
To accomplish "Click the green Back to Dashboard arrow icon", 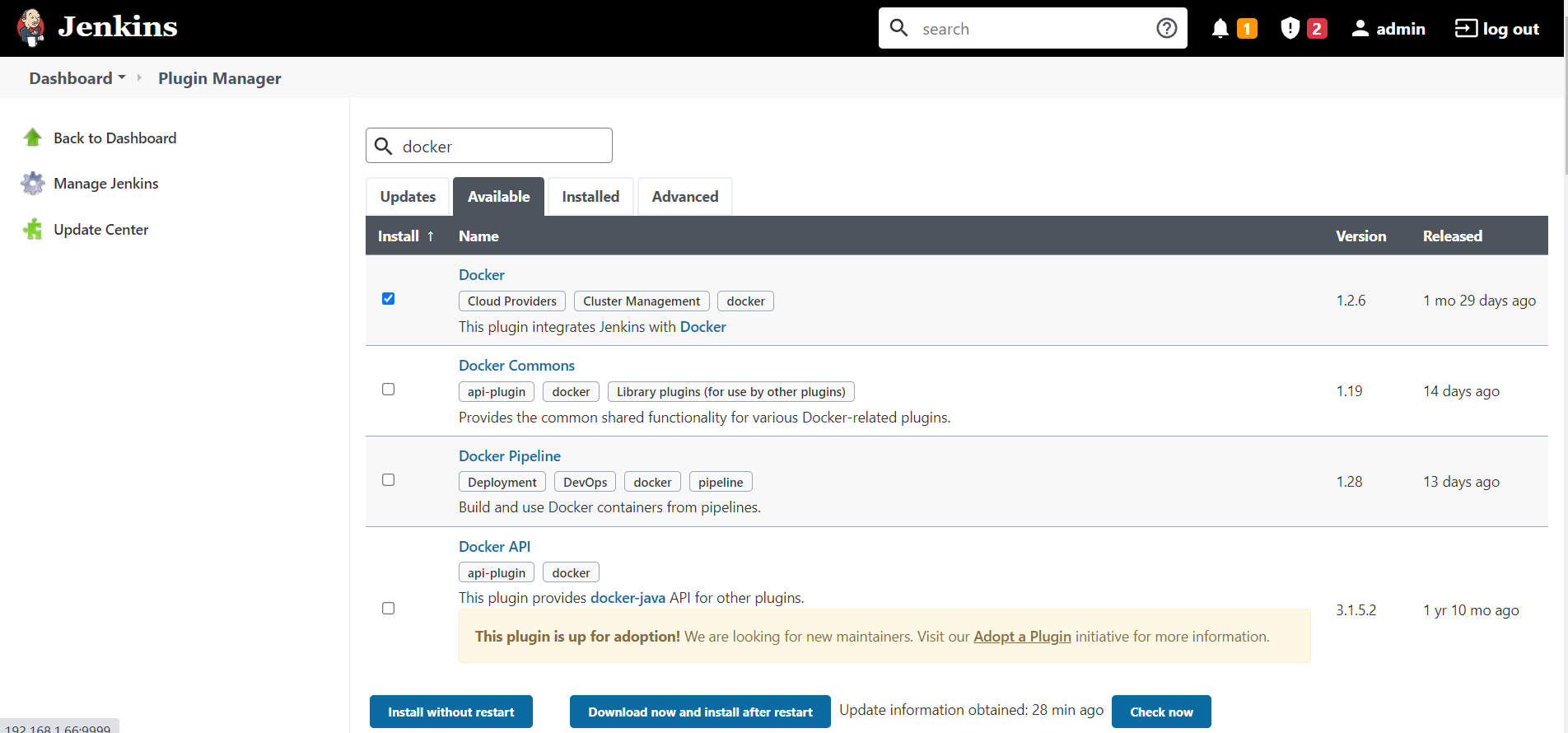I will [33, 138].
